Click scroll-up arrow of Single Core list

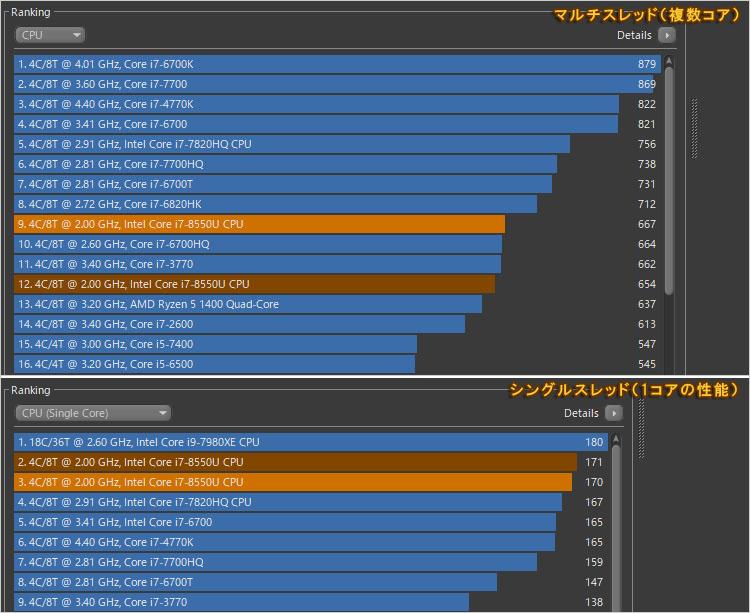click(x=616, y=439)
